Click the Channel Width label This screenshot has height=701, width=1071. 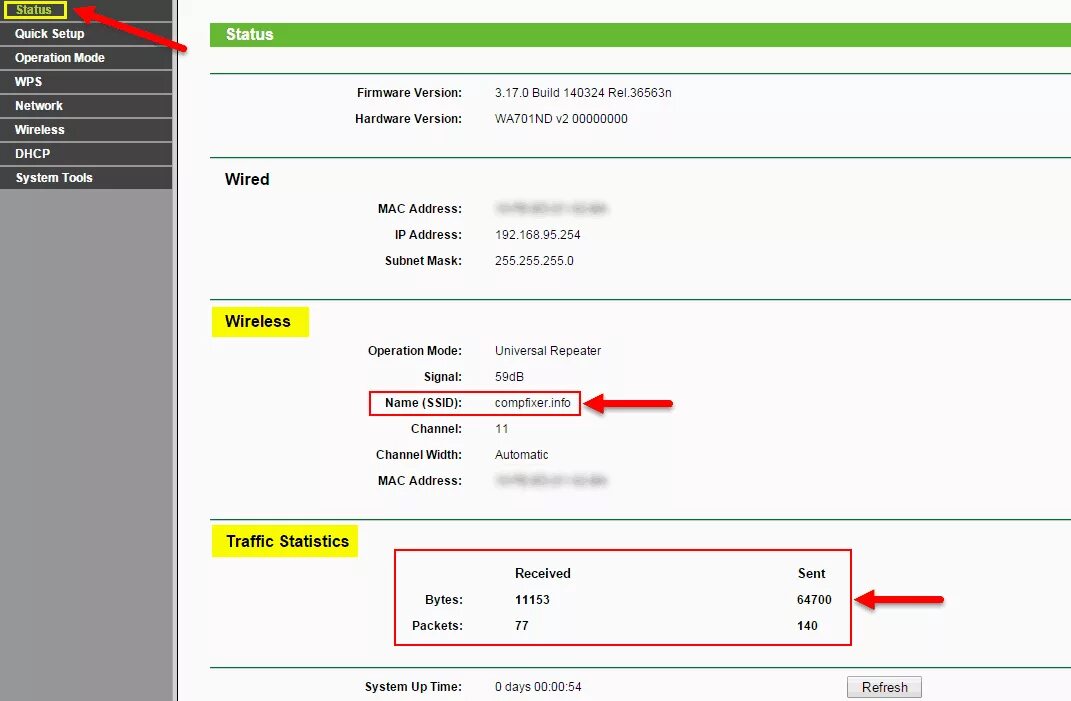419,454
